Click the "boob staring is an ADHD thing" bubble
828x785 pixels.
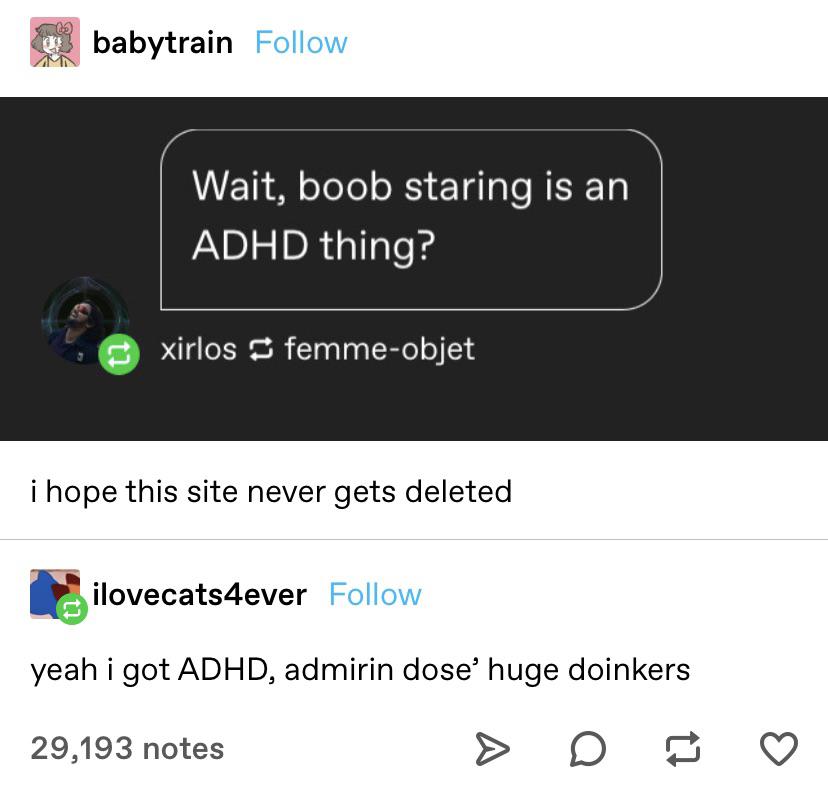411,219
